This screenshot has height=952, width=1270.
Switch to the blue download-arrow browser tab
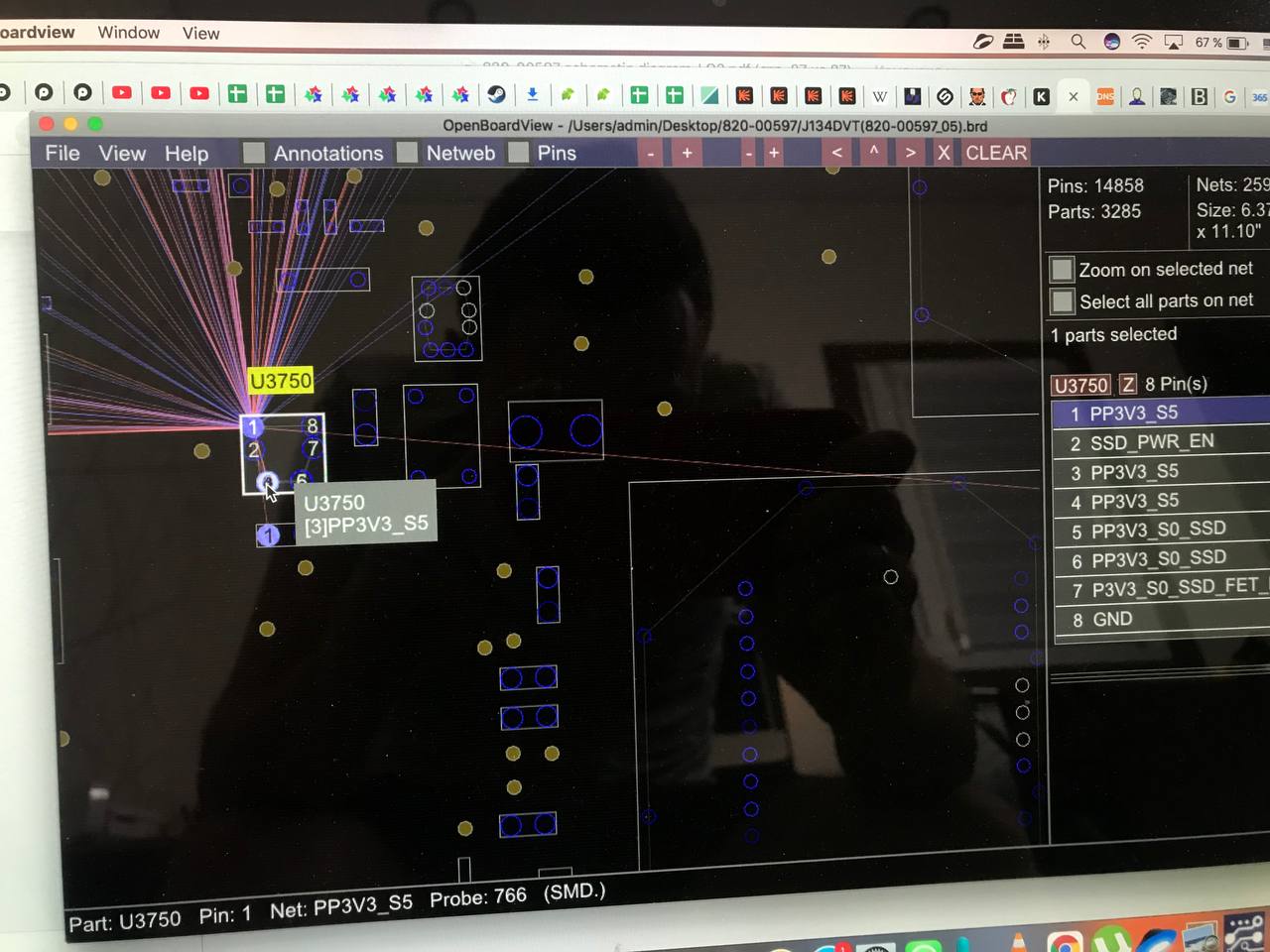tap(532, 94)
